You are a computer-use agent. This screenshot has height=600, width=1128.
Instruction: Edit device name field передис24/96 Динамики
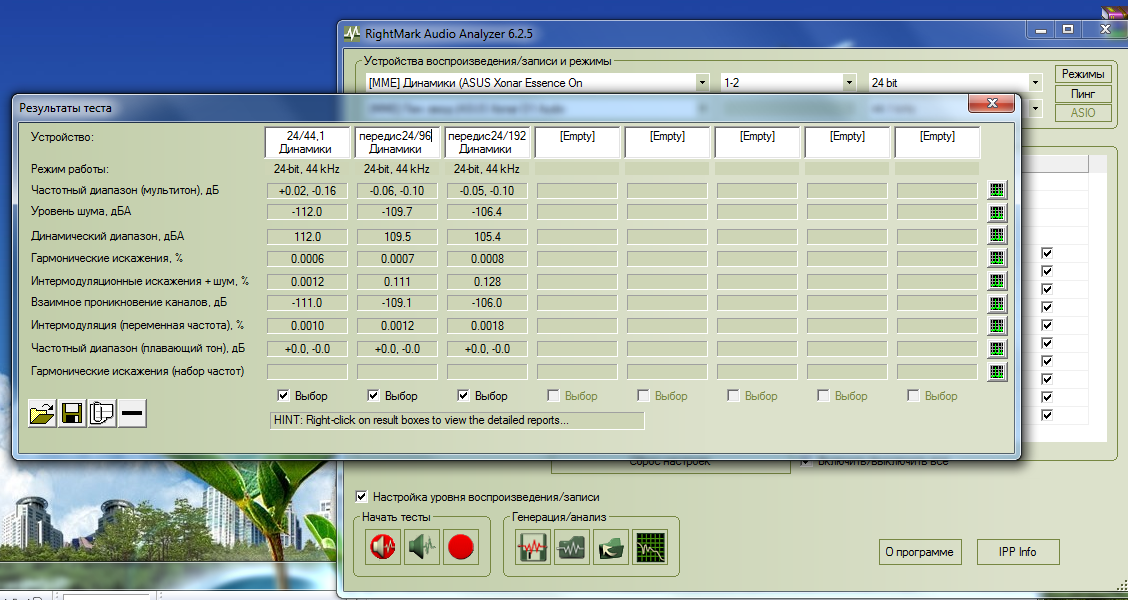(x=398, y=142)
